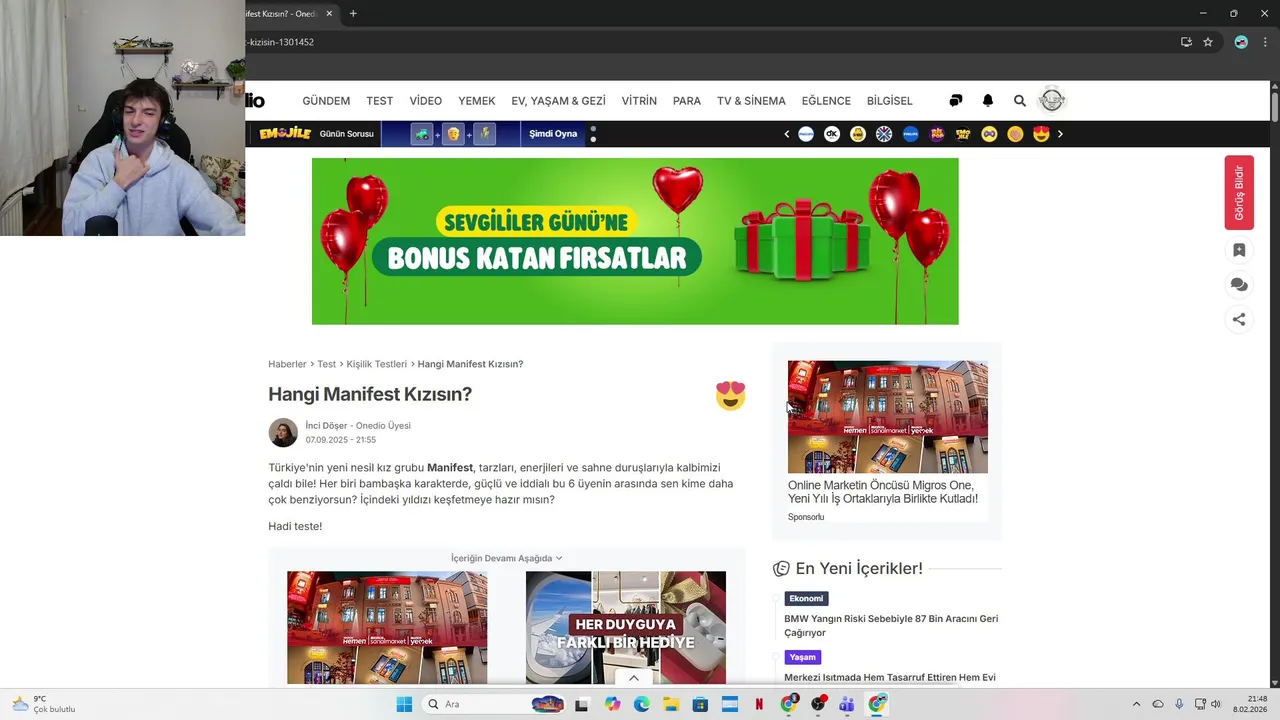
Task: Open the EV, YAŞAM & GEZİ menu
Action: click(x=558, y=101)
